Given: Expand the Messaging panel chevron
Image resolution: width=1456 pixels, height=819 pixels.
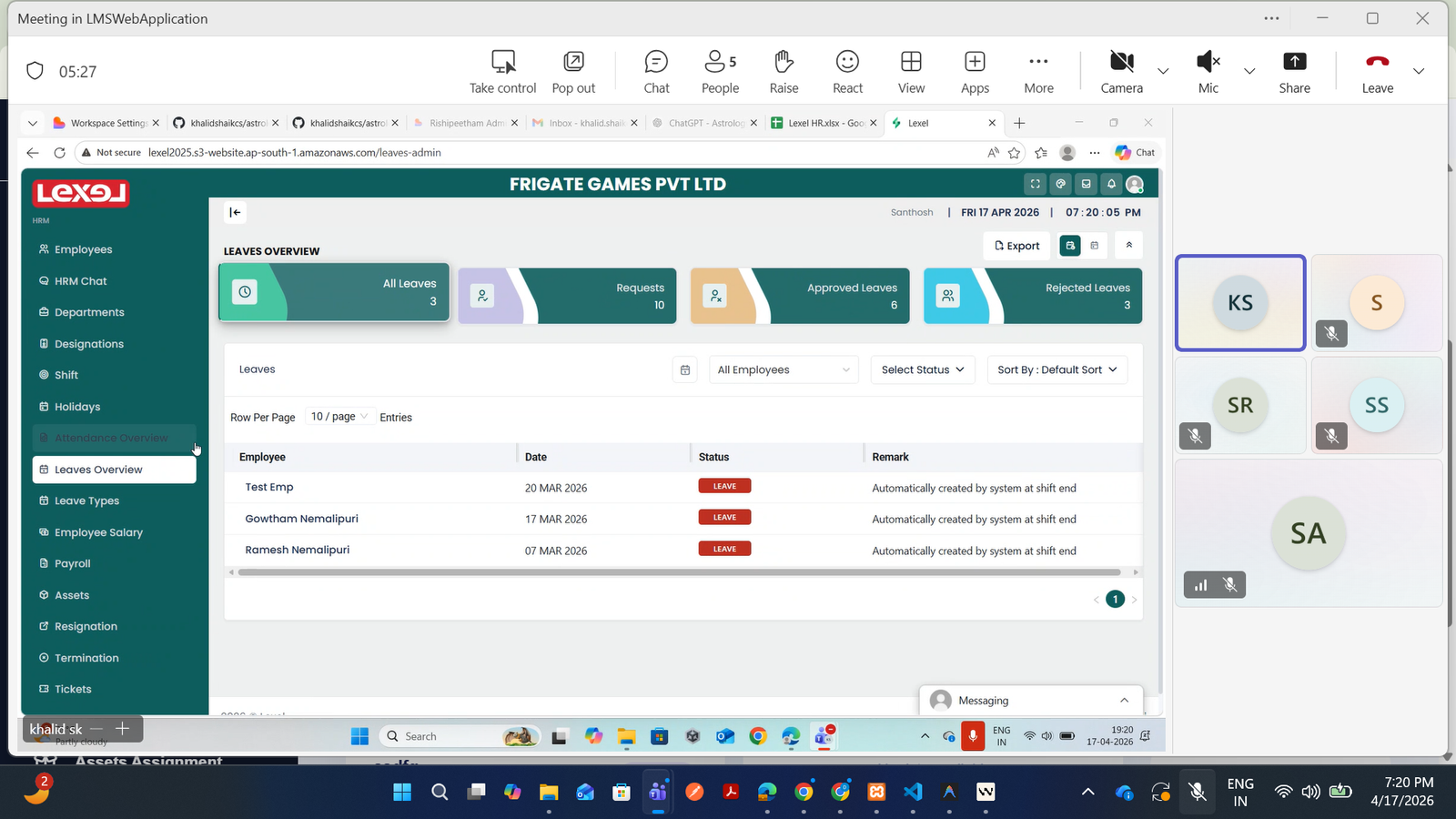Looking at the screenshot, I should tap(1125, 701).
